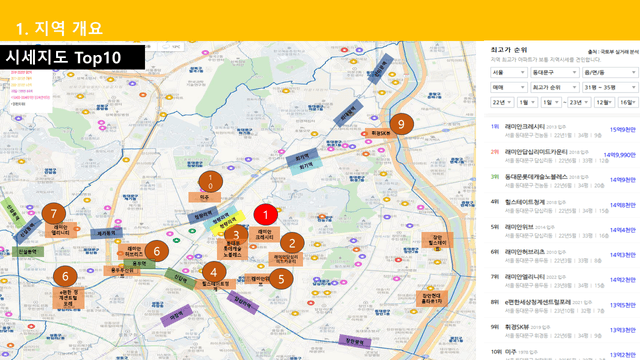Select the number 7 circle marker
This screenshot has height=360, width=640.
pyautogui.click(x=53, y=213)
